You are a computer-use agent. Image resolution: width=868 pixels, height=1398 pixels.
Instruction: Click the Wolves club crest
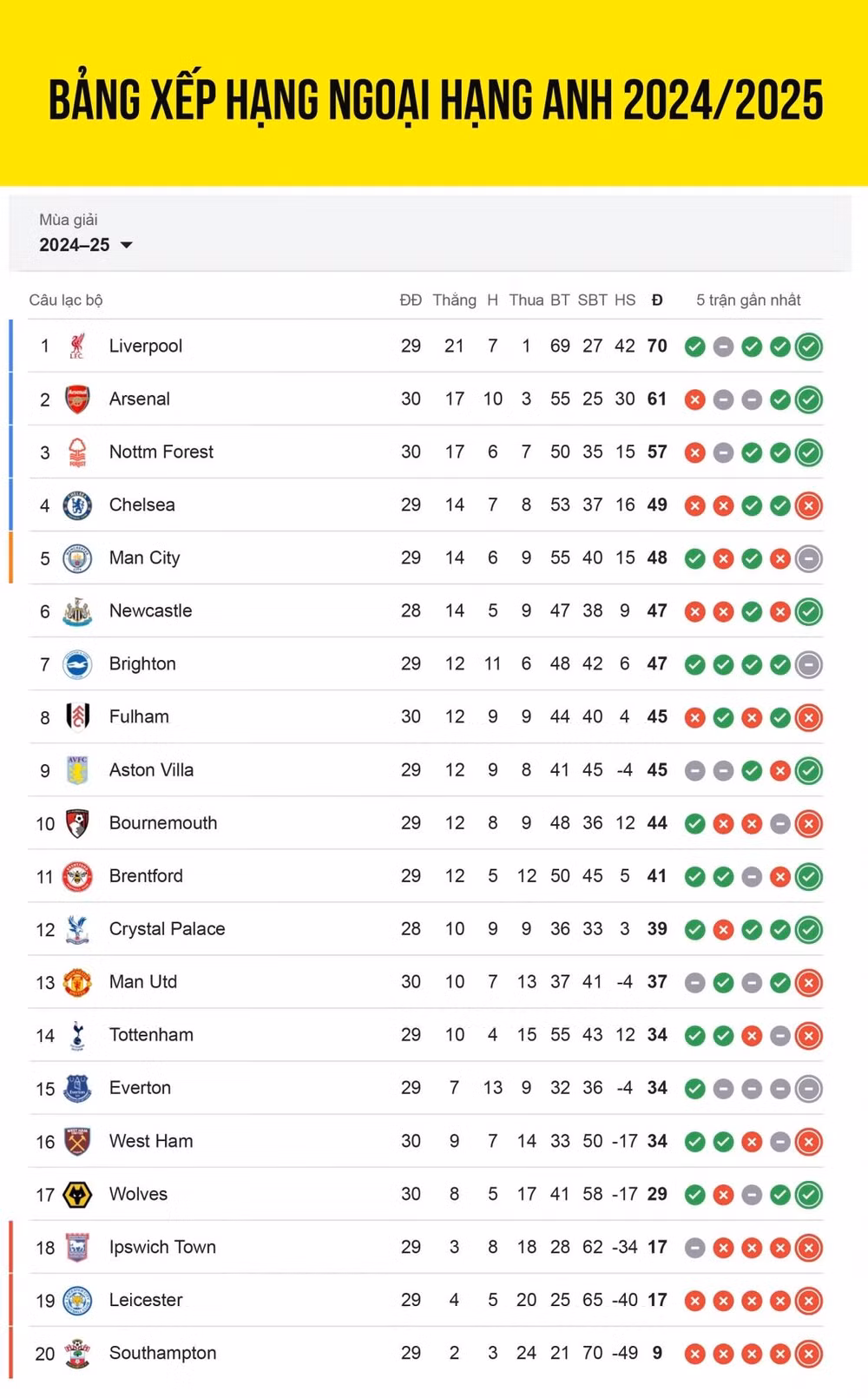click(77, 1195)
